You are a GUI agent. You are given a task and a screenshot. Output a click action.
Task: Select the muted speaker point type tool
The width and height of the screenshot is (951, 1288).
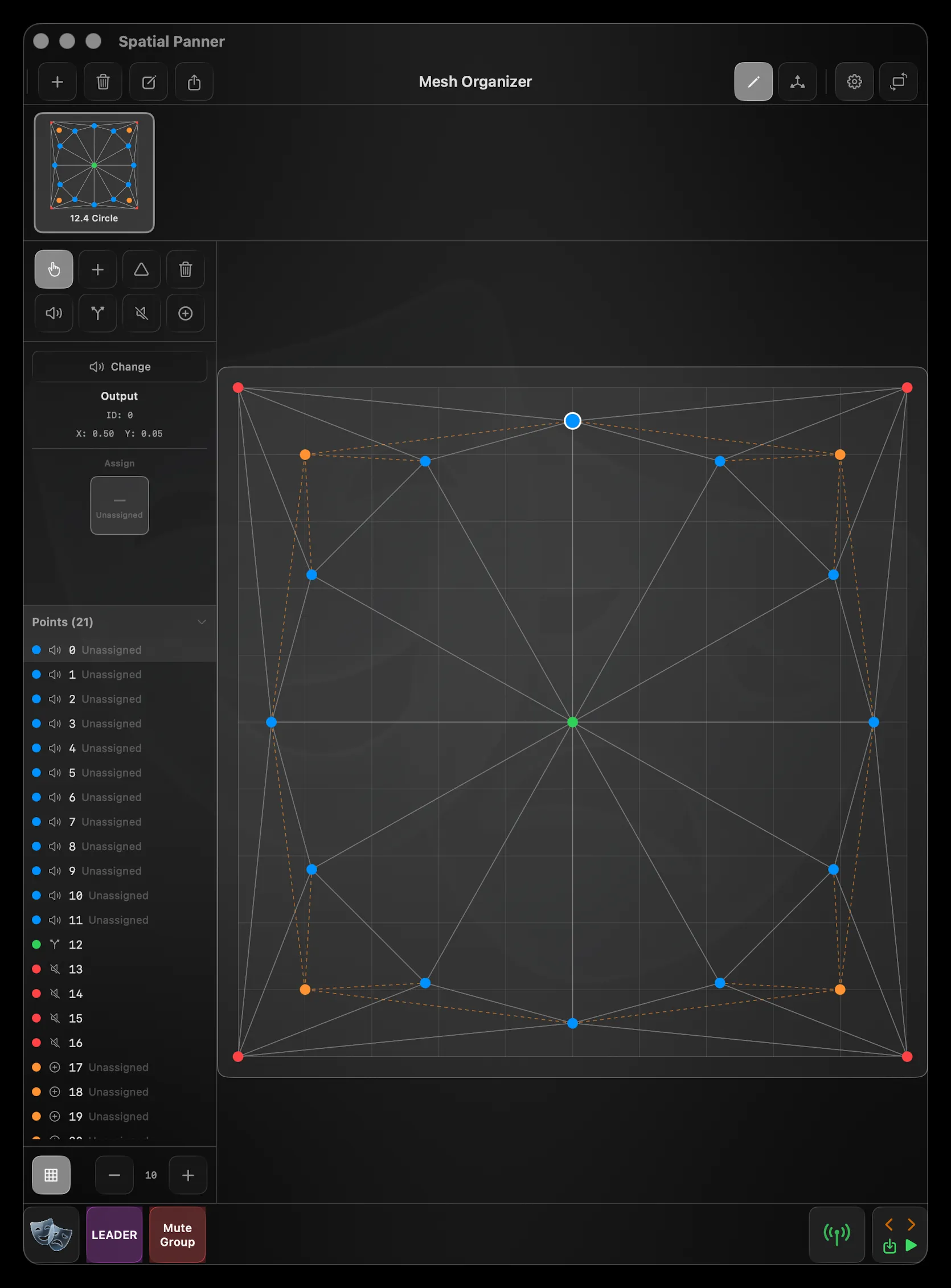[142, 313]
